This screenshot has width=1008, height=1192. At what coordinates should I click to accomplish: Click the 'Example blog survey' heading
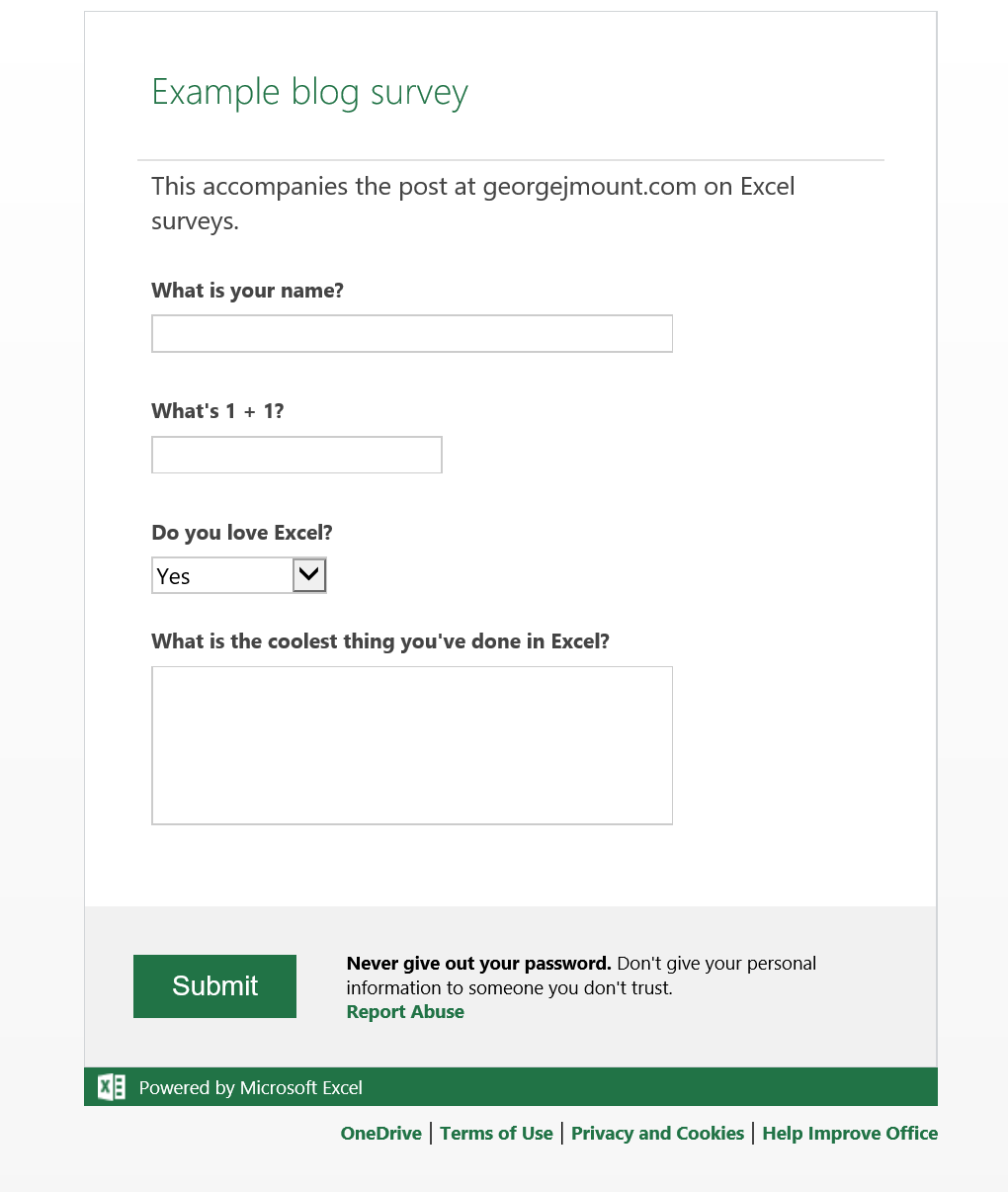pos(309,92)
